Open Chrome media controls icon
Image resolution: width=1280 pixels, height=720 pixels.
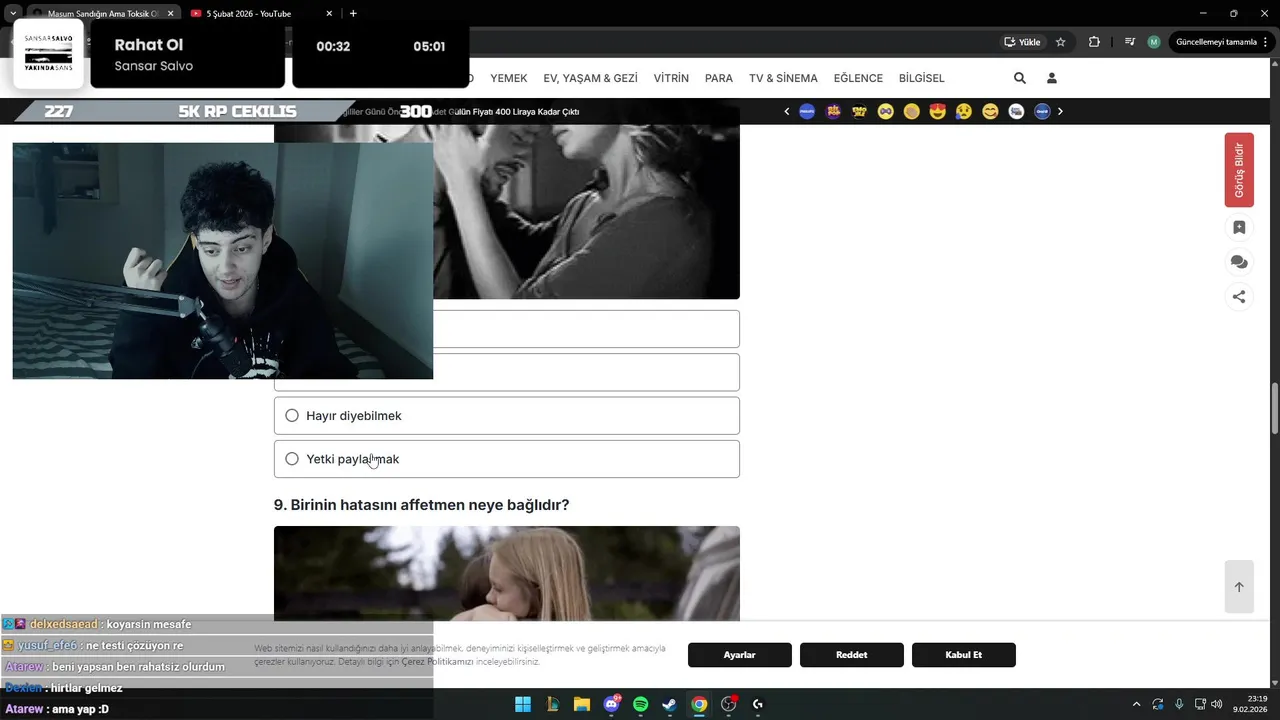1130,42
